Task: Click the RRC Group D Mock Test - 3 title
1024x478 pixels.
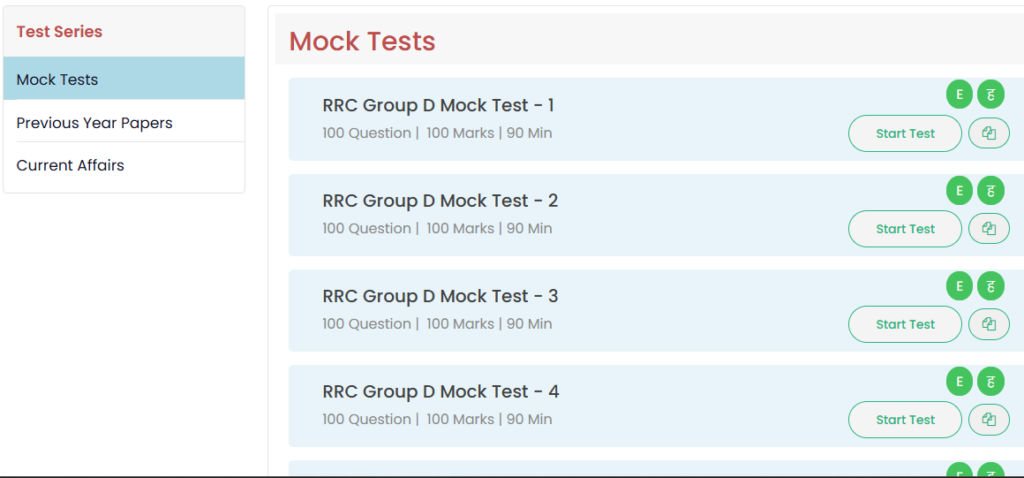Action: coord(440,296)
